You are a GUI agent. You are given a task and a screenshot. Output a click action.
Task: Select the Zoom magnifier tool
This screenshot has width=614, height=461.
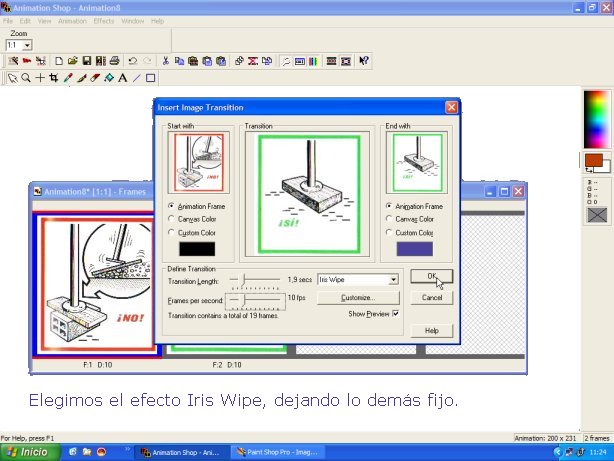point(26,78)
